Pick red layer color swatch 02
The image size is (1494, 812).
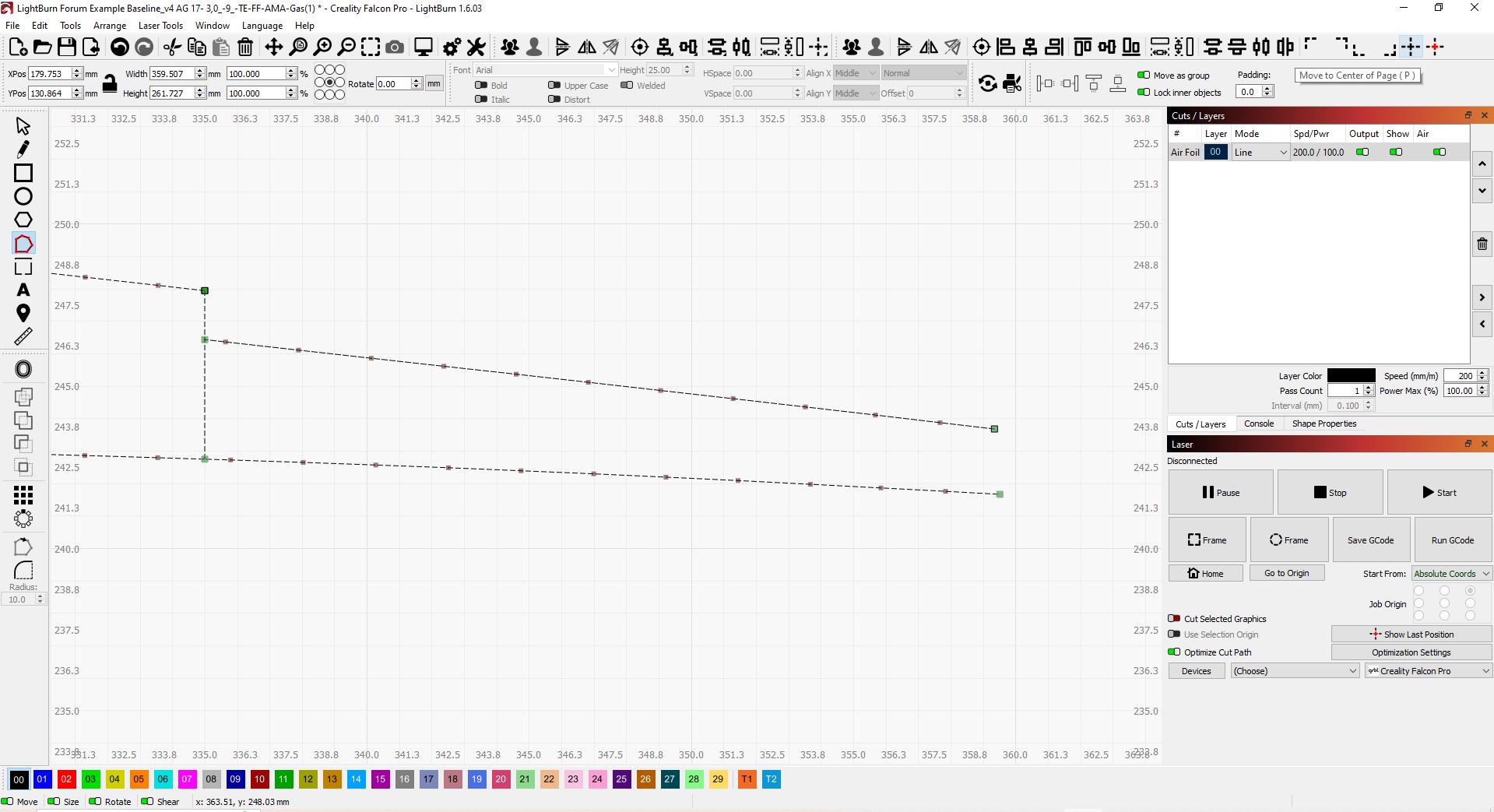tap(67, 779)
